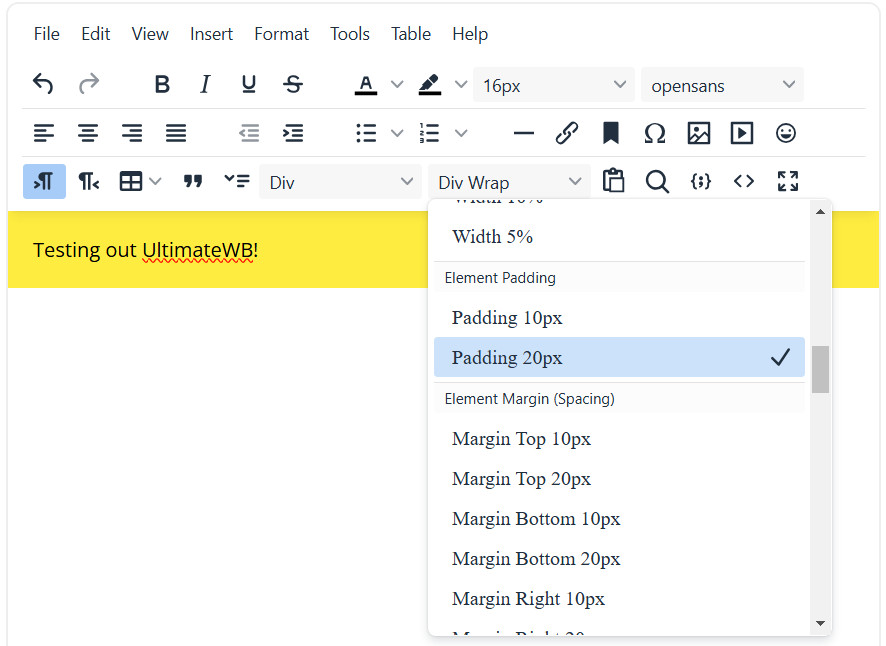Toggle fullscreen mode
886x646 pixels.
click(x=788, y=181)
